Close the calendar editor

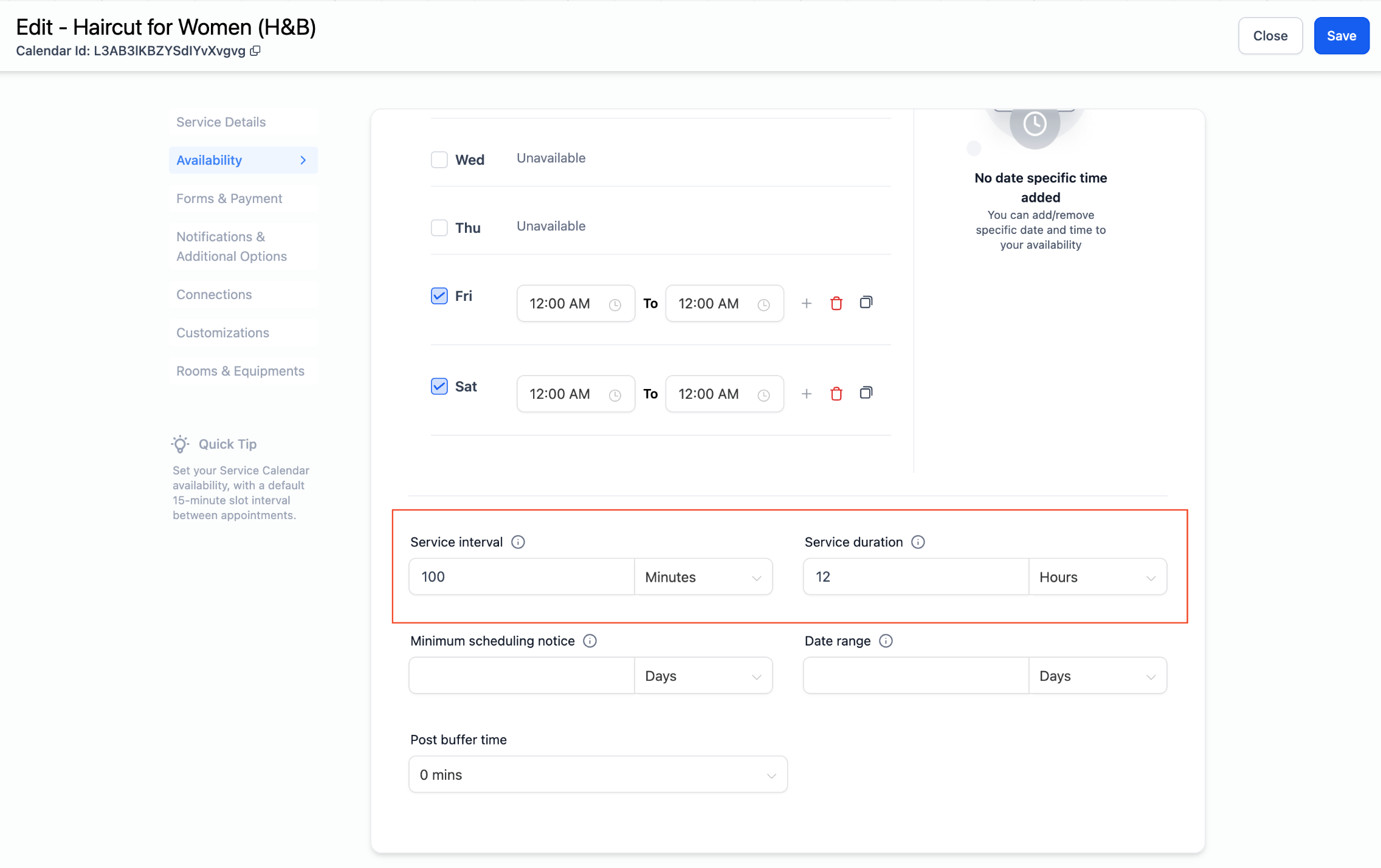pyautogui.click(x=1270, y=36)
